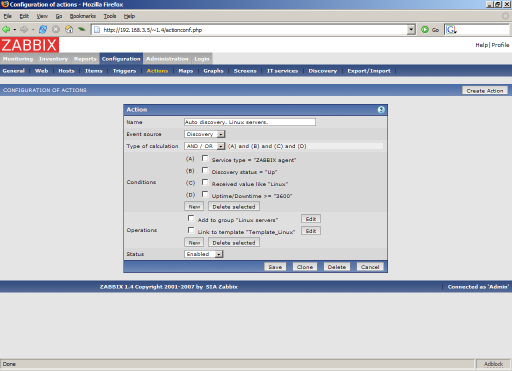Open the Items configuration submenu
Image resolution: width=512 pixels, height=371 pixels.
coord(94,71)
